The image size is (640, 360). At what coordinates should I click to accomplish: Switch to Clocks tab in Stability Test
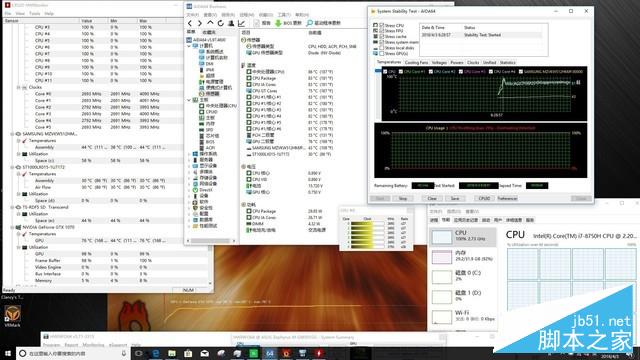[473, 62]
